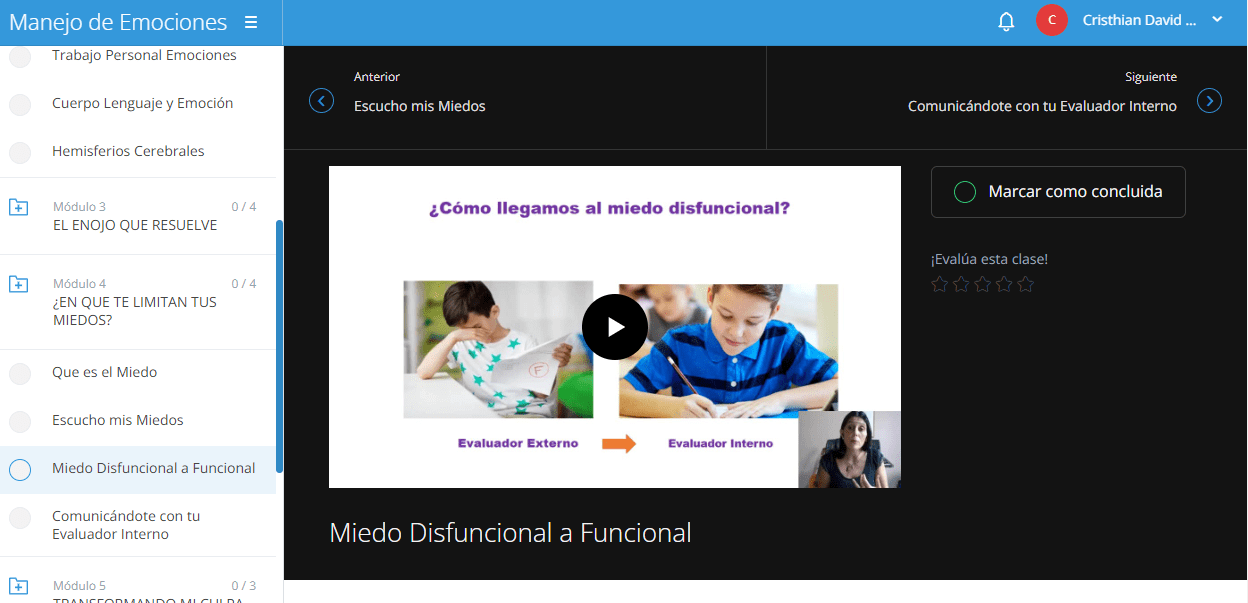1248x603 pixels.
Task: Rate the class with the fifth star
Action: pyautogui.click(x=1025, y=285)
